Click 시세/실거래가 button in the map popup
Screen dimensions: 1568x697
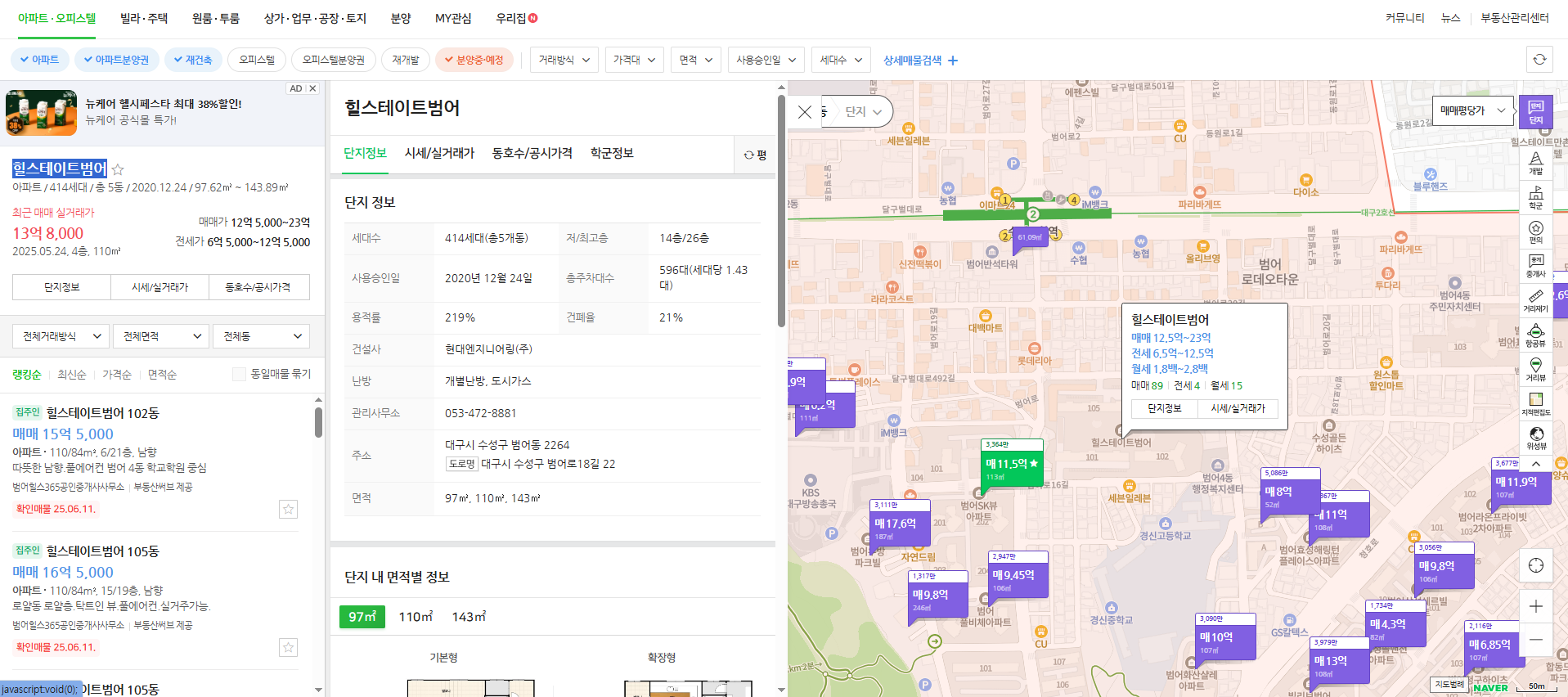(1238, 408)
